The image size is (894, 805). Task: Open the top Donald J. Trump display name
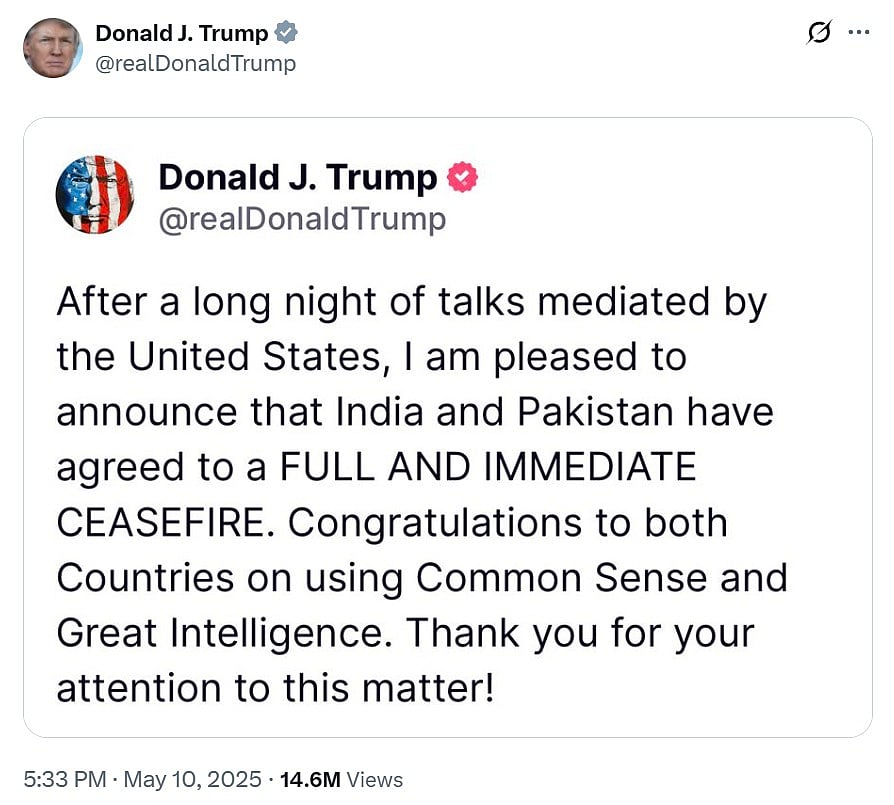(182, 33)
